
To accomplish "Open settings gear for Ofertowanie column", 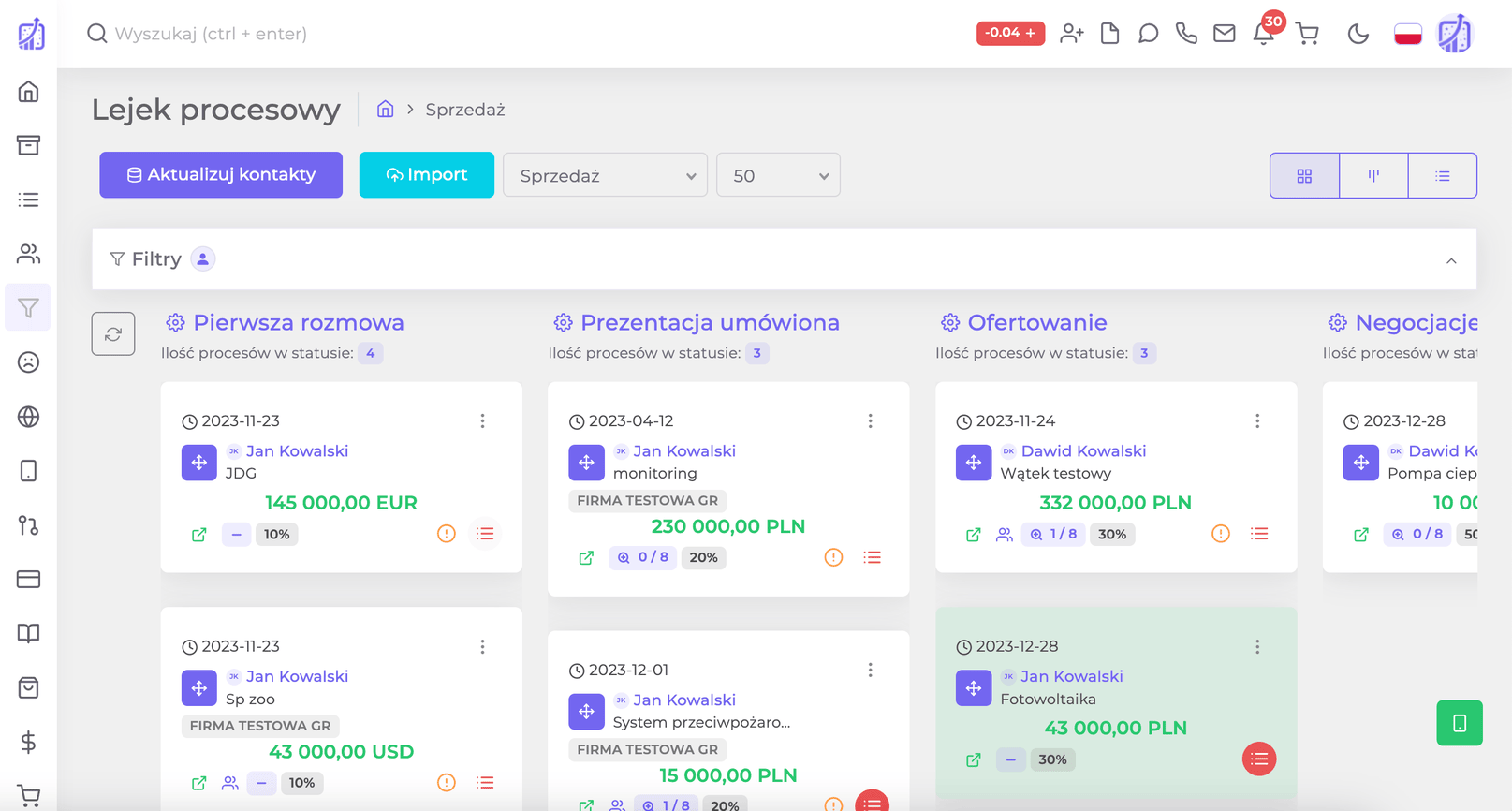I will click(x=950, y=323).
